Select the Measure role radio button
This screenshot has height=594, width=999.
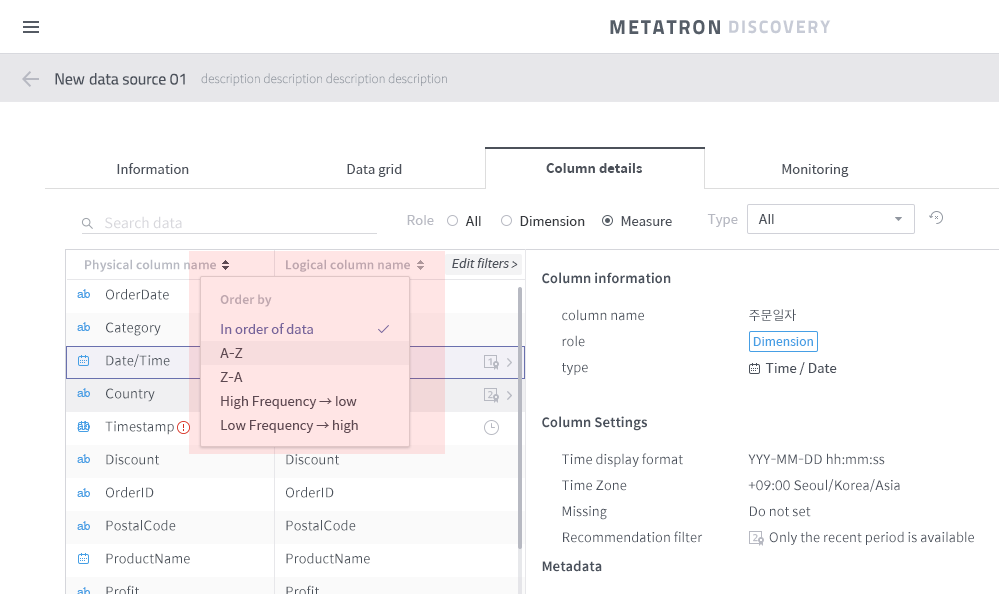[x=608, y=221]
